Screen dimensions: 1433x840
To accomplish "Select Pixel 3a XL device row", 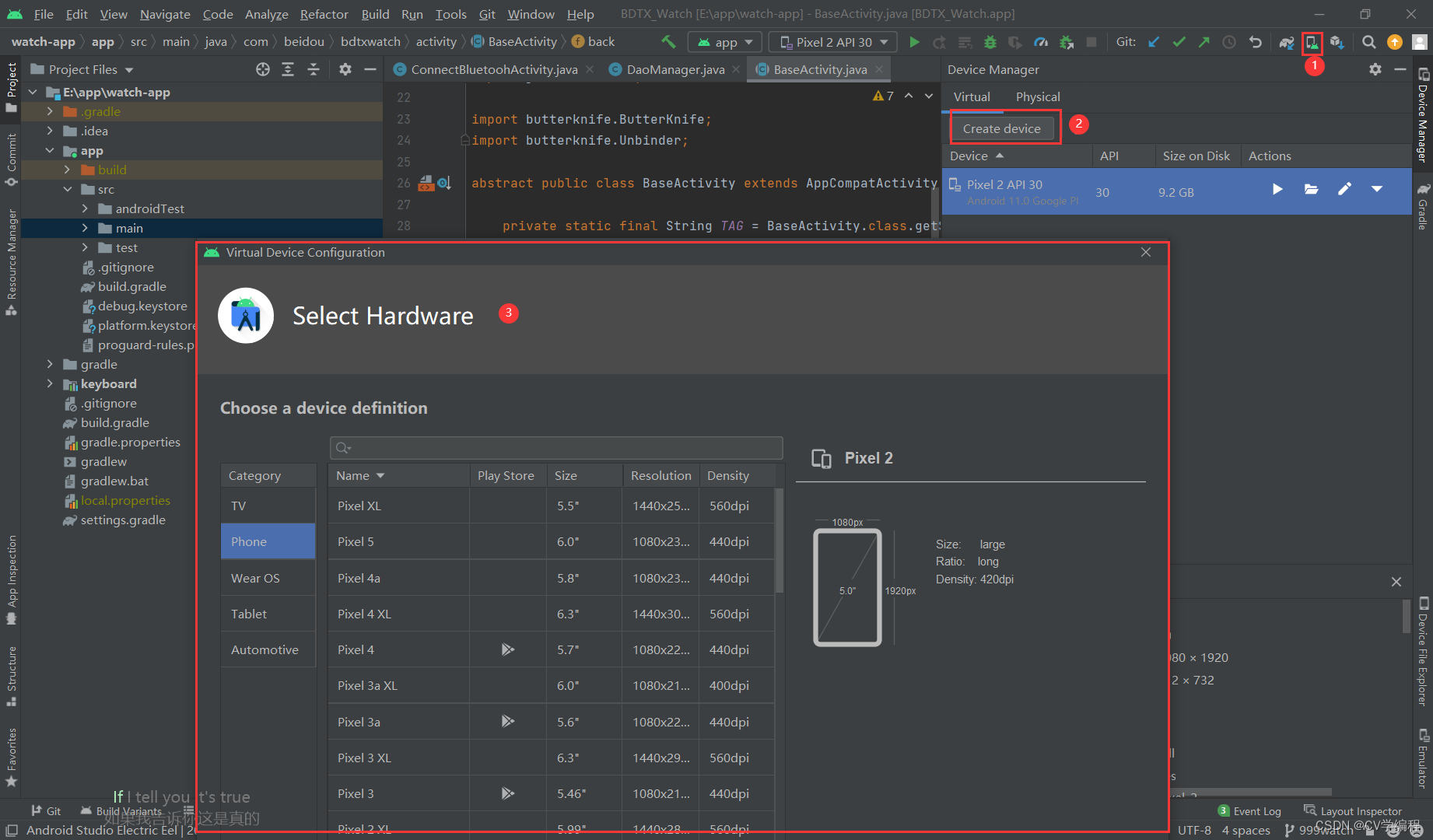I will (551, 685).
